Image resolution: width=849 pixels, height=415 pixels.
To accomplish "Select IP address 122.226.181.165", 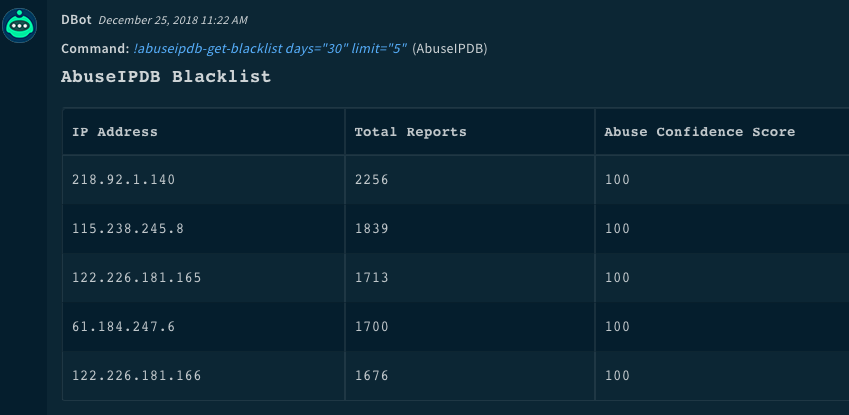I will [137, 277].
